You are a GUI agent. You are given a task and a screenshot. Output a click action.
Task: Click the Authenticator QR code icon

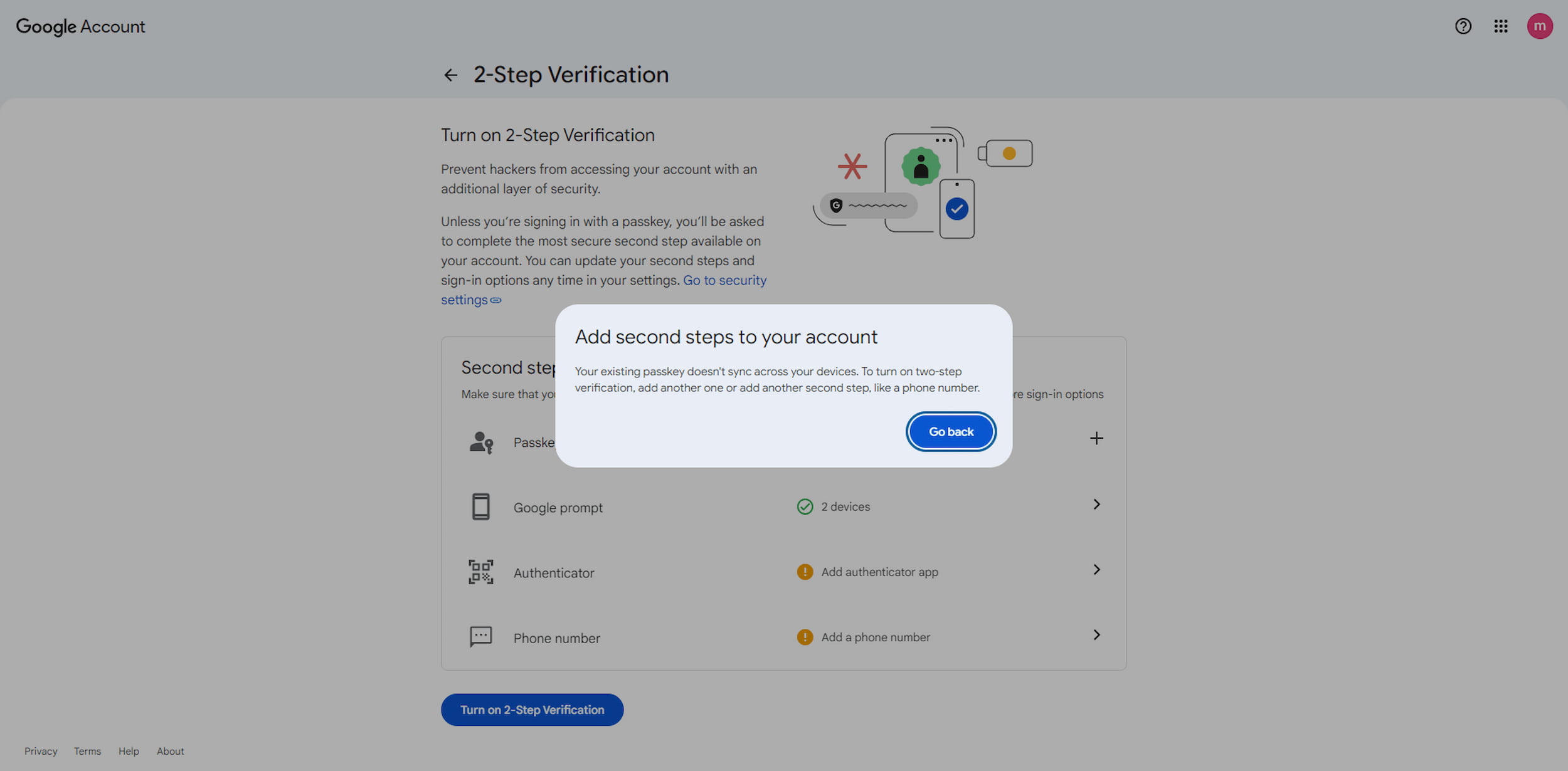pyautogui.click(x=481, y=572)
